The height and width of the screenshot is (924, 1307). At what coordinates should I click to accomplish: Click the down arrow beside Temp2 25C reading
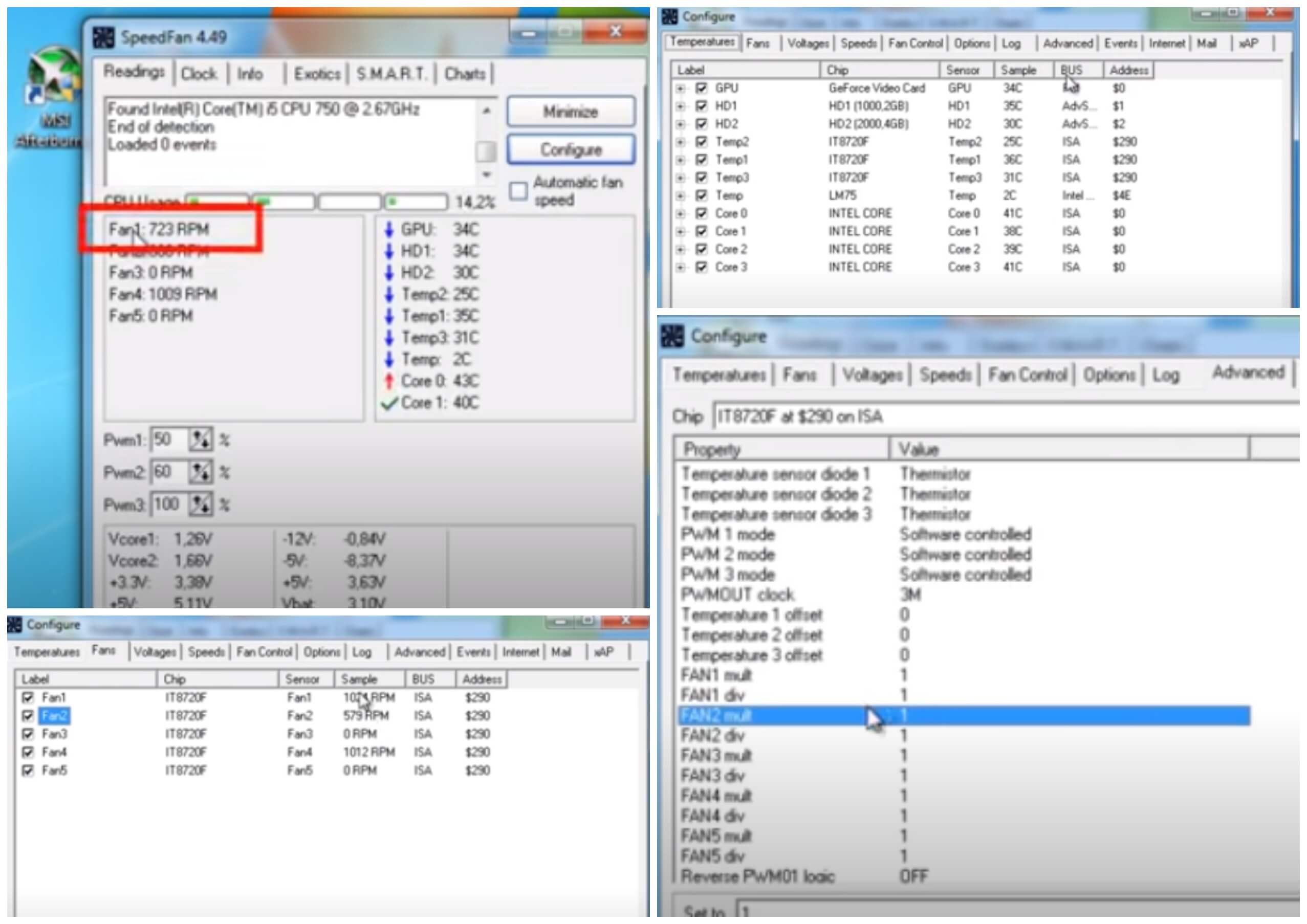point(389,295)
